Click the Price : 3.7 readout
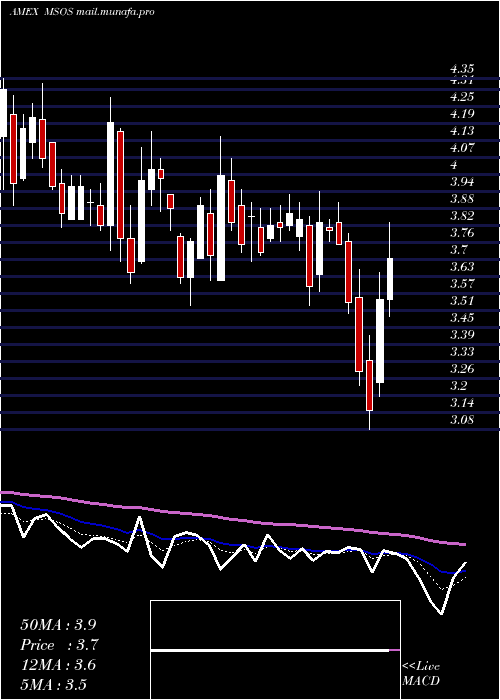Image resolution: width=500 pixels, height=700 pixels. (59, 645)
